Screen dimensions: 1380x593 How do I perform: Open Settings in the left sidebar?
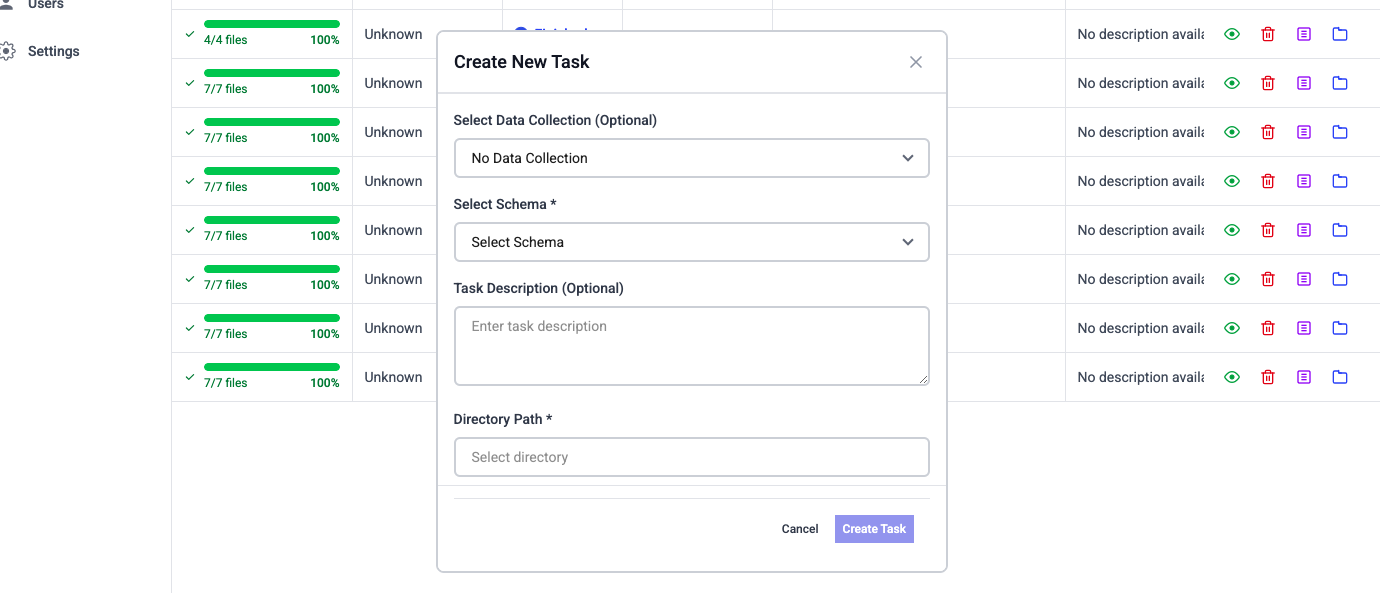coord(53,51)
